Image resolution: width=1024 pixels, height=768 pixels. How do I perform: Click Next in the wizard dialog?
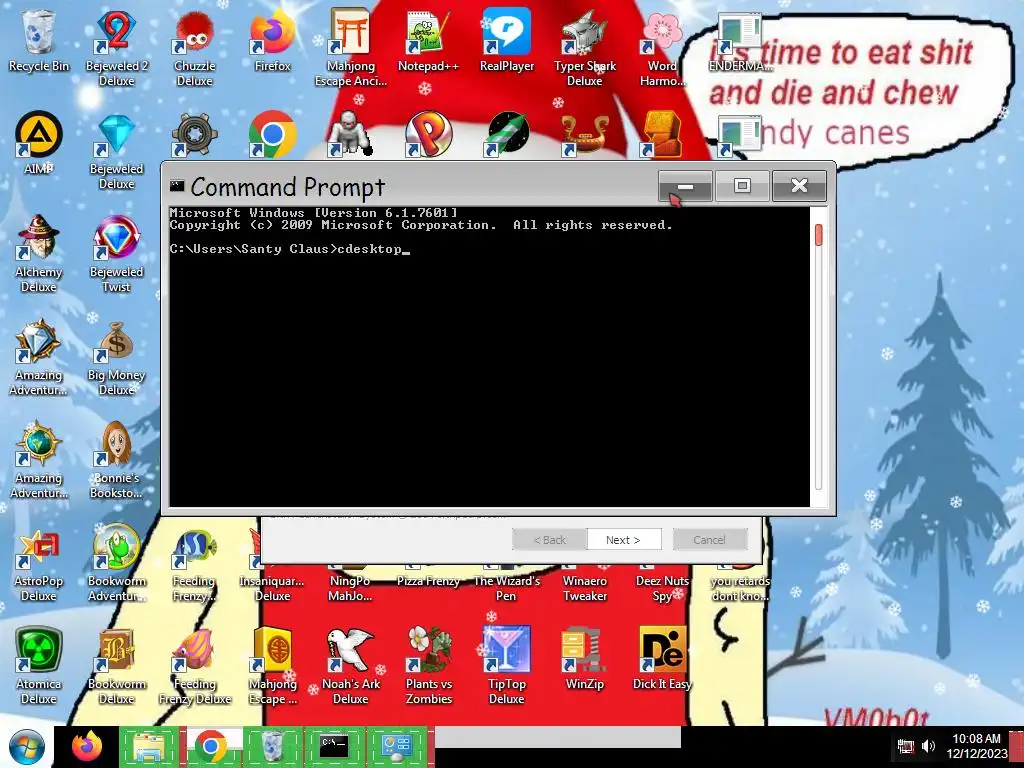coord(624,539)
